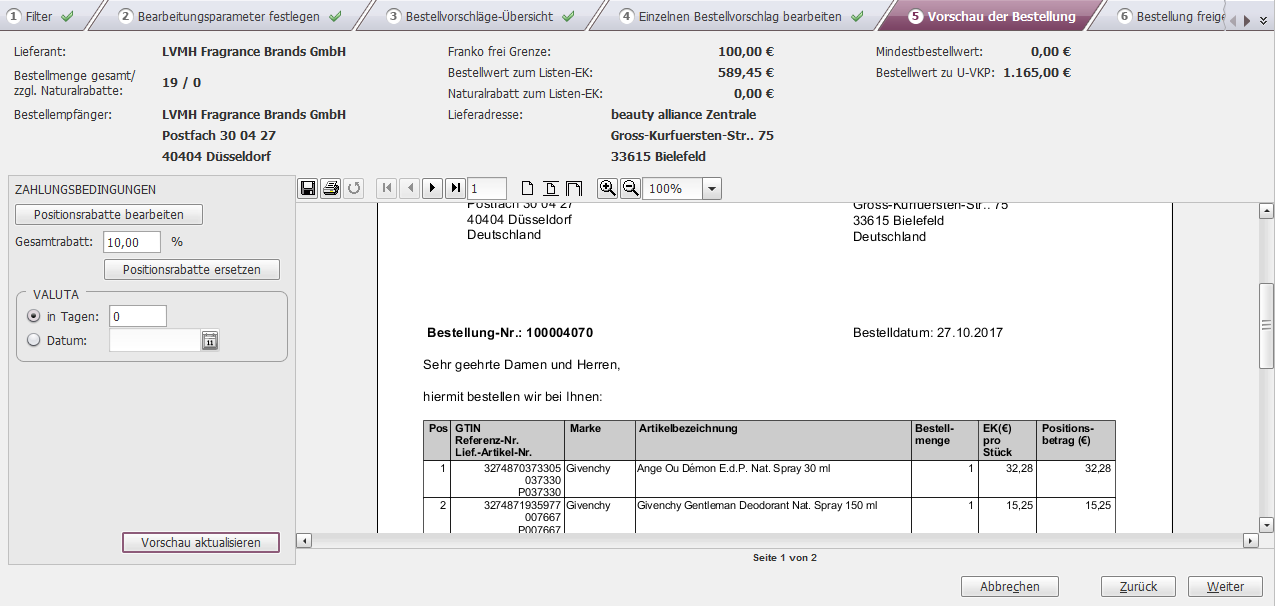Save the order preview report
This screenshot has height=606, width=1275.
308,188
